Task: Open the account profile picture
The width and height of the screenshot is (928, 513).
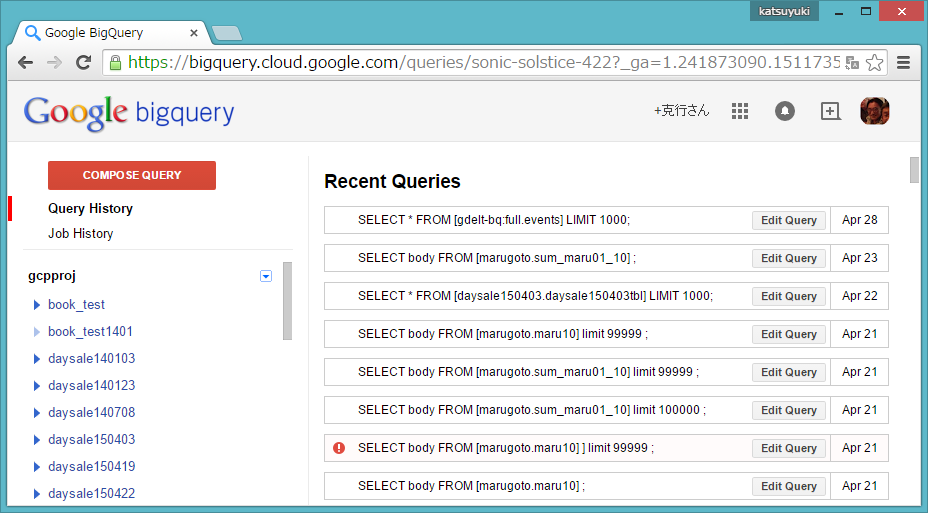Action: pyautogui.click(x=875, y=111)
